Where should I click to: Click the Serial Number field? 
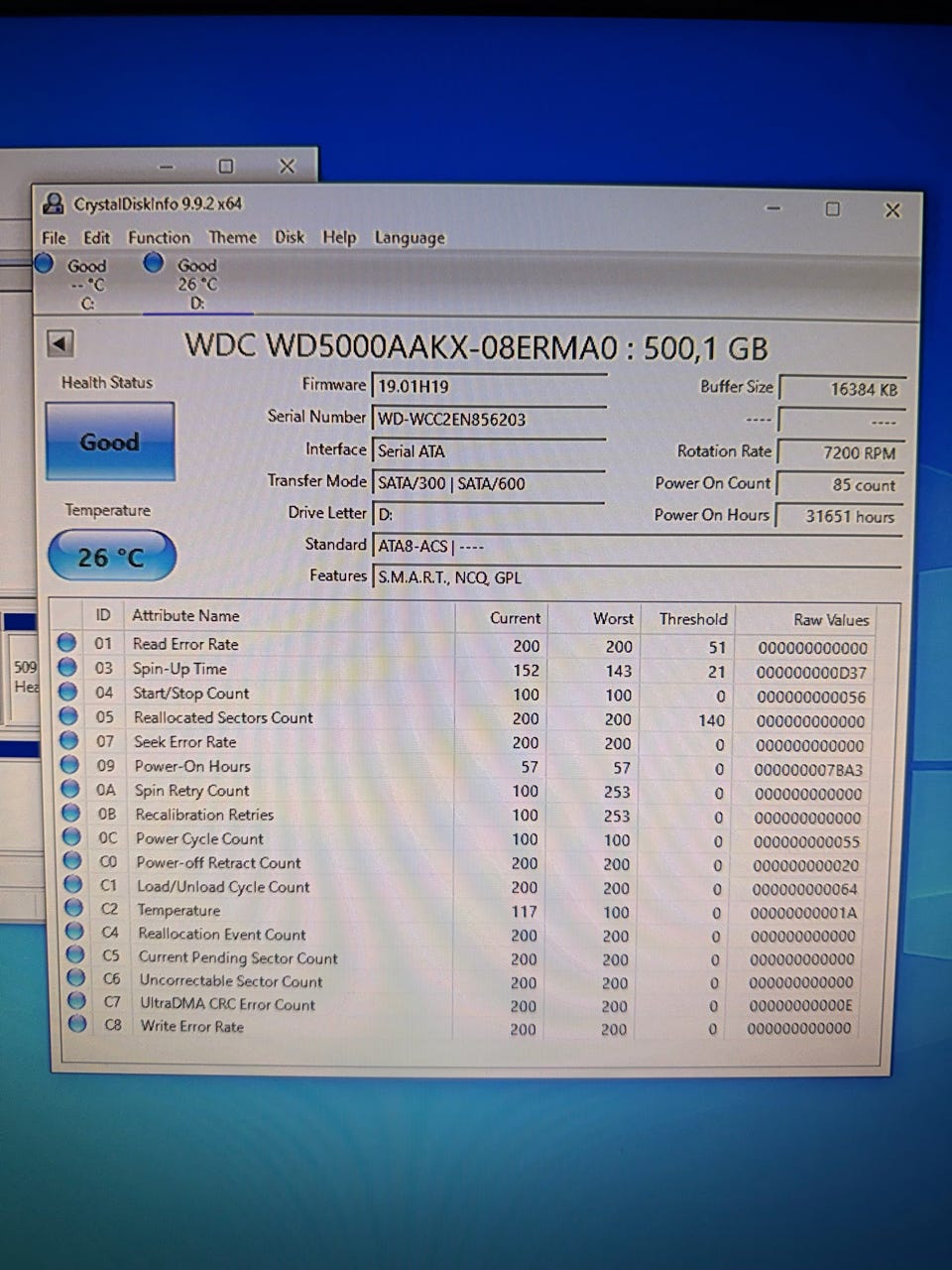pos(489,419)
